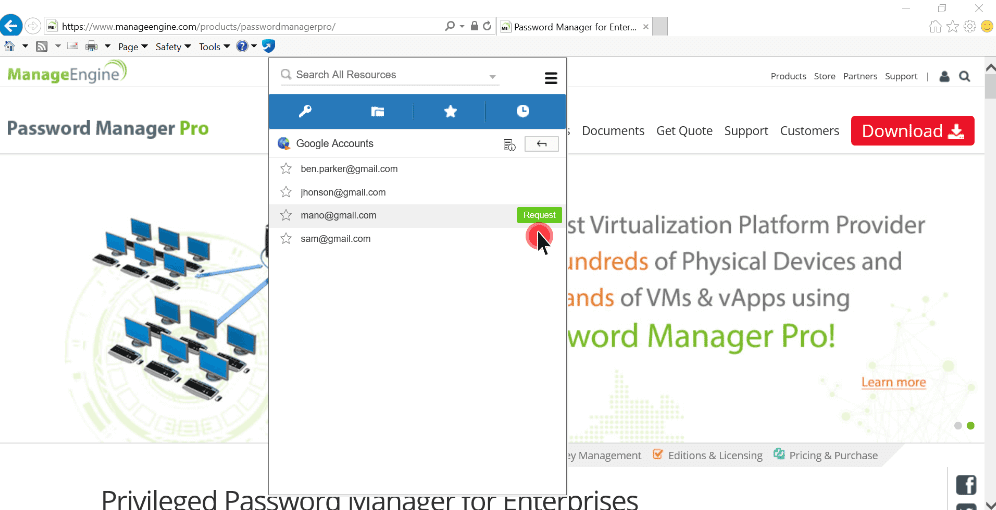Expand the Home icon dropdown arrow

(25, 46)
